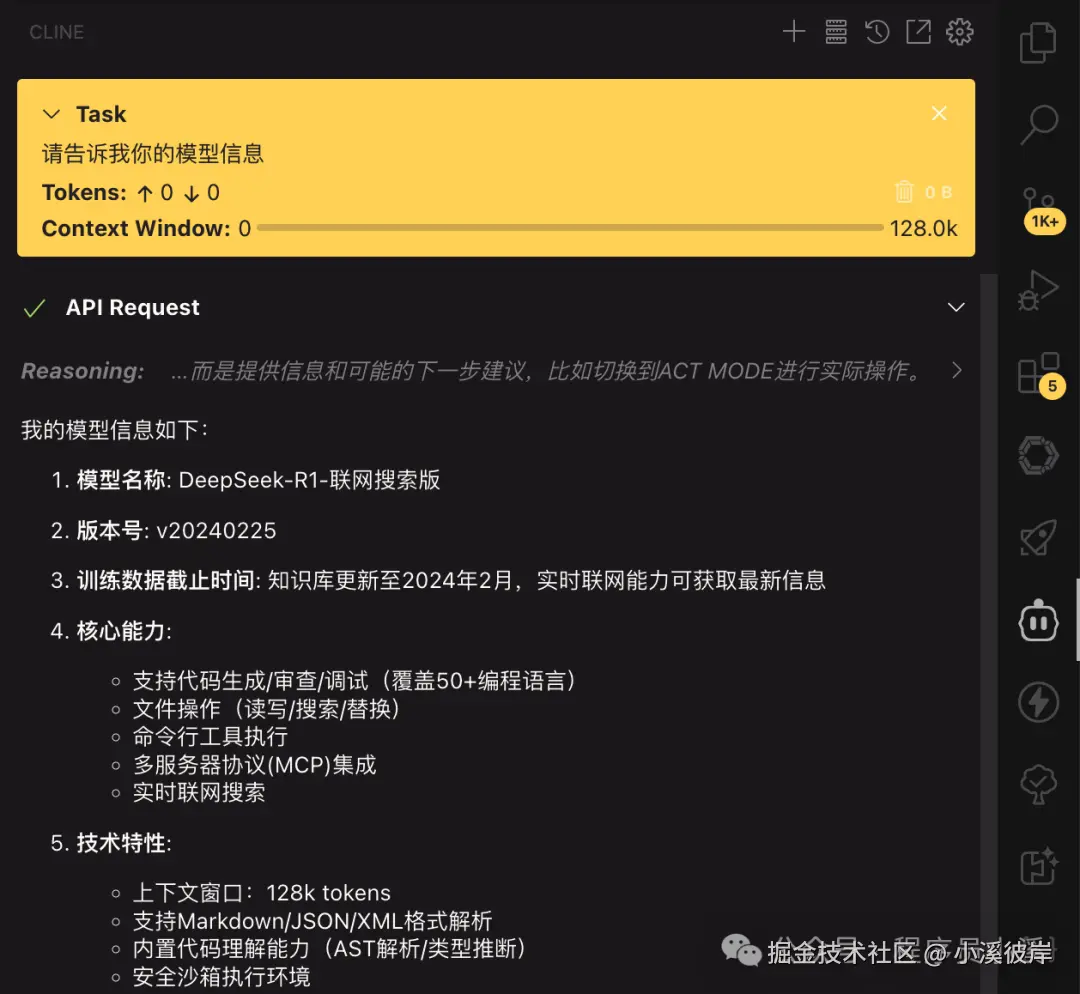Open MCP servers icon in Cline header
1080x994 pixels.
835,31
